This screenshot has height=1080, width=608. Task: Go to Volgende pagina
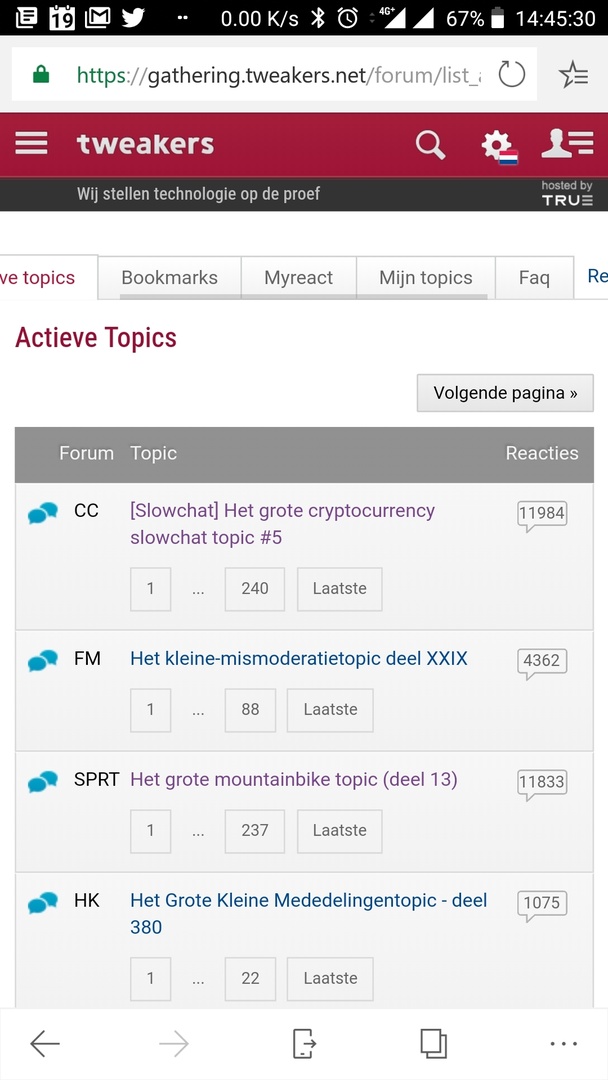coord(505,393)
